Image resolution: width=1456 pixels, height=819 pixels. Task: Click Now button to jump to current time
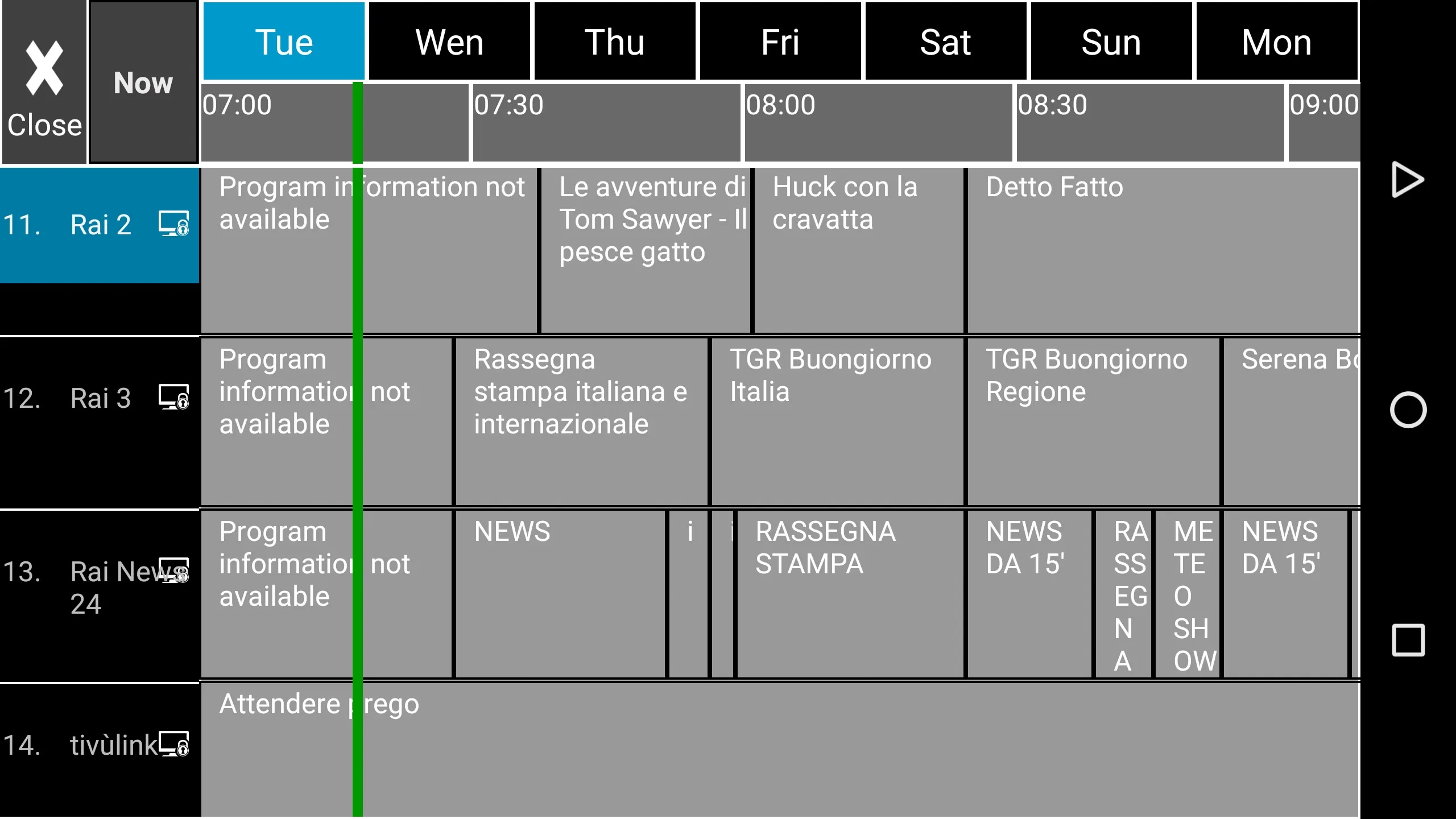click(143, 83)
